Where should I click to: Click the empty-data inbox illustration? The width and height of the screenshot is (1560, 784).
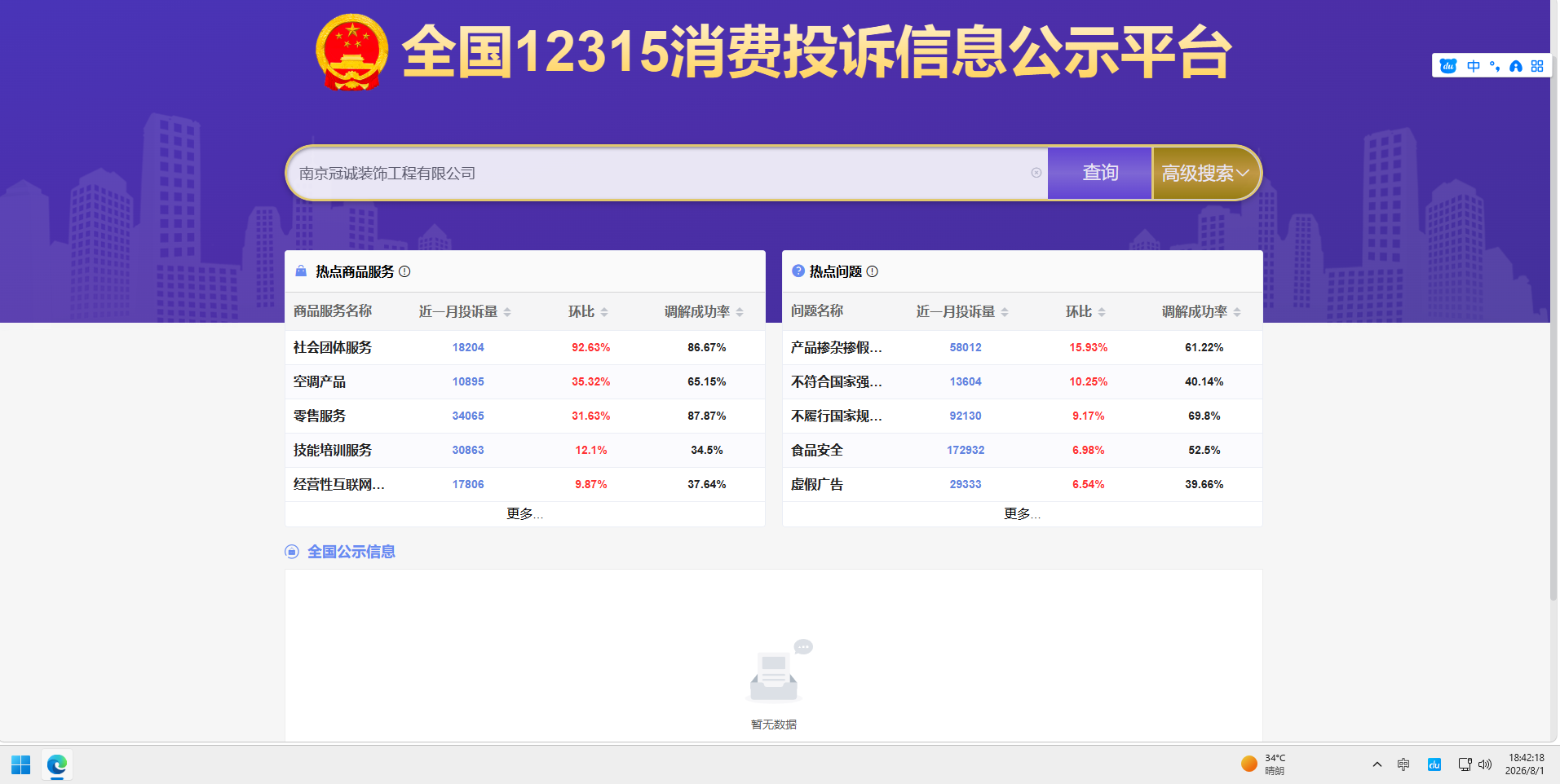pos(777,672)
